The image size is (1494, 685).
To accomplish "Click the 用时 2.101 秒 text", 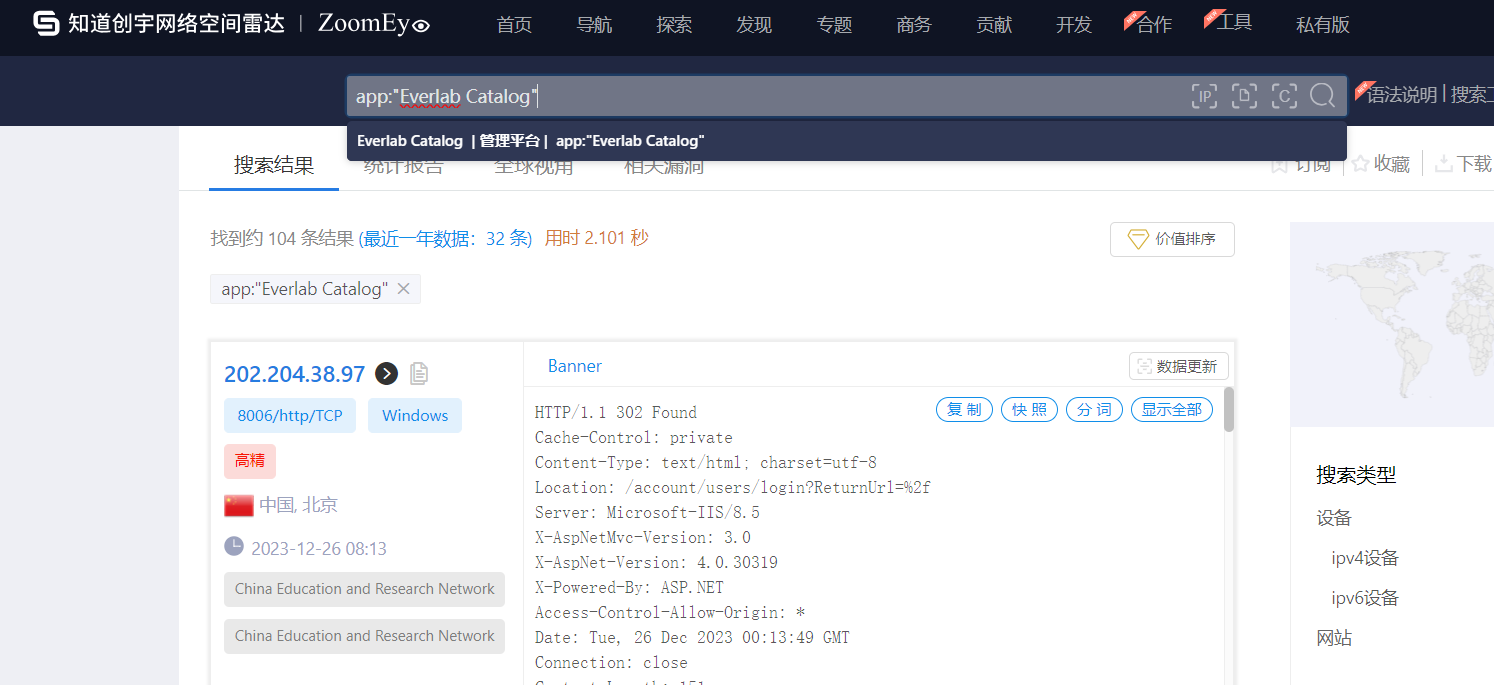I will (597, 238).
